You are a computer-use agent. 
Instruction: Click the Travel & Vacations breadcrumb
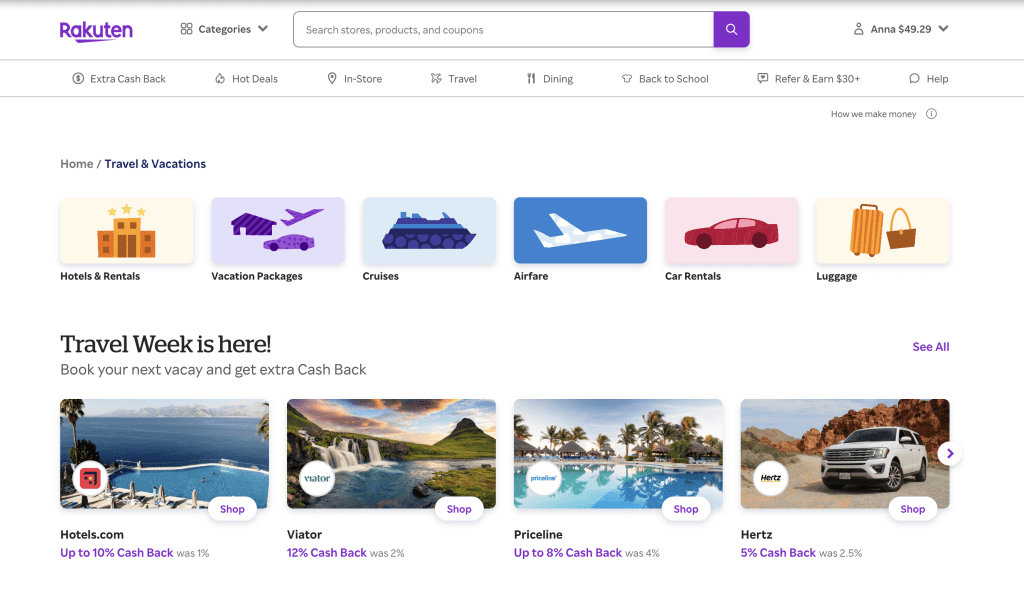[155, 164]
